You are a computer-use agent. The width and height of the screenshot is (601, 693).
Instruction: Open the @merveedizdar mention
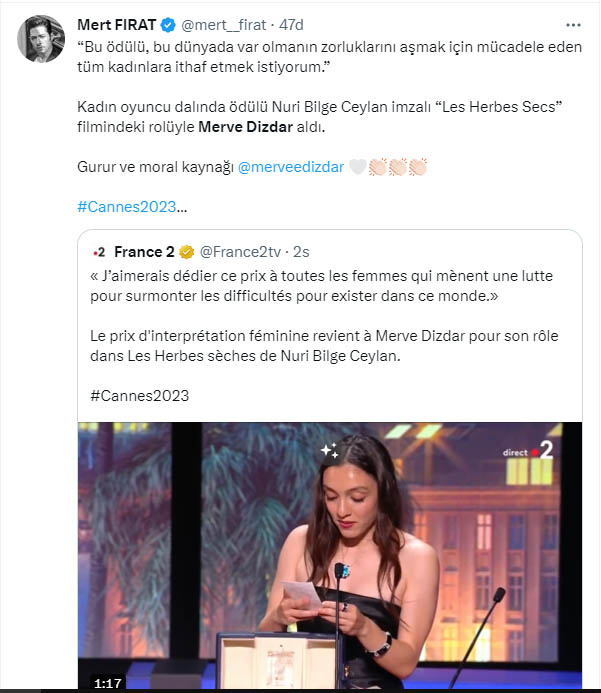click(289, 169)
